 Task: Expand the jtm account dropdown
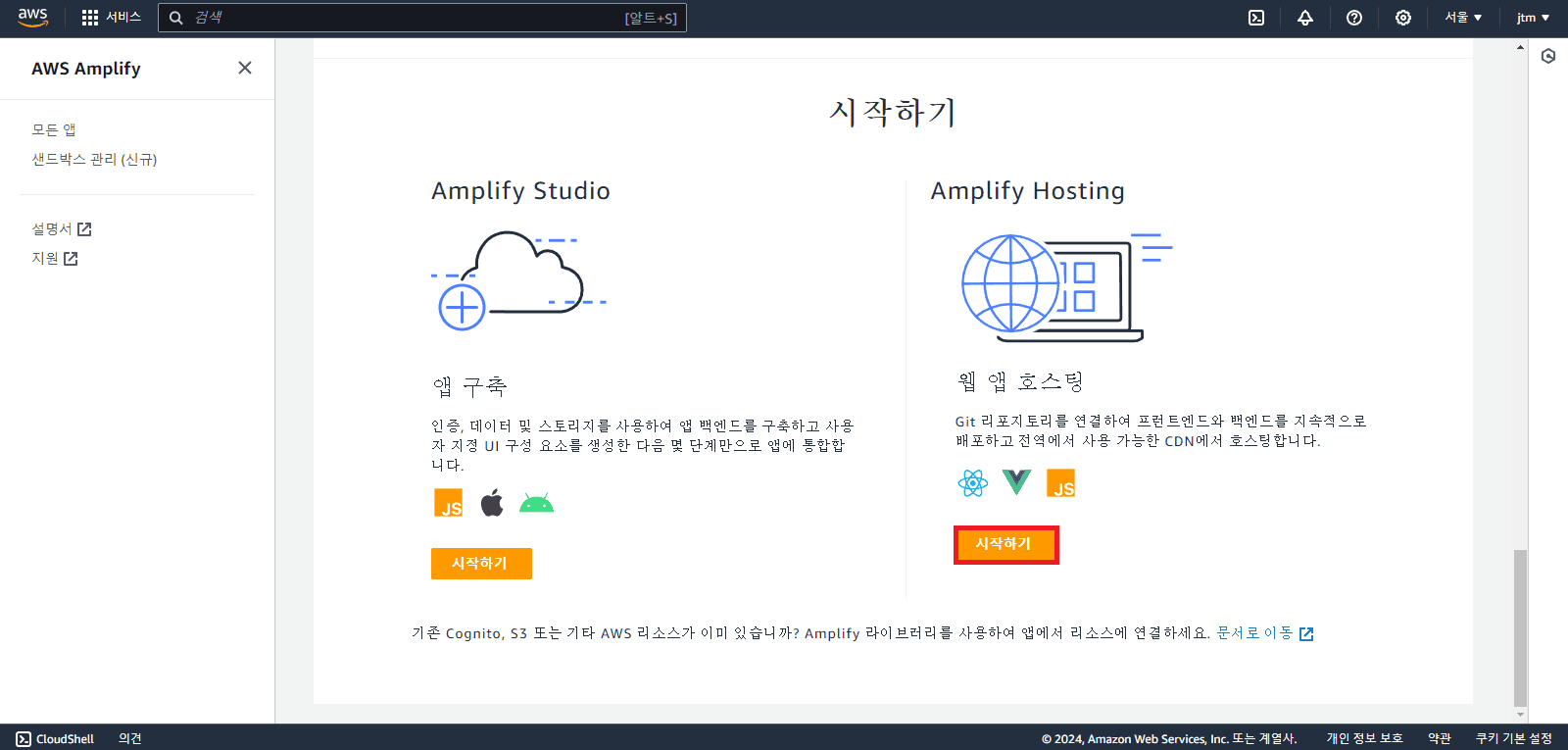click(1533, 18)
